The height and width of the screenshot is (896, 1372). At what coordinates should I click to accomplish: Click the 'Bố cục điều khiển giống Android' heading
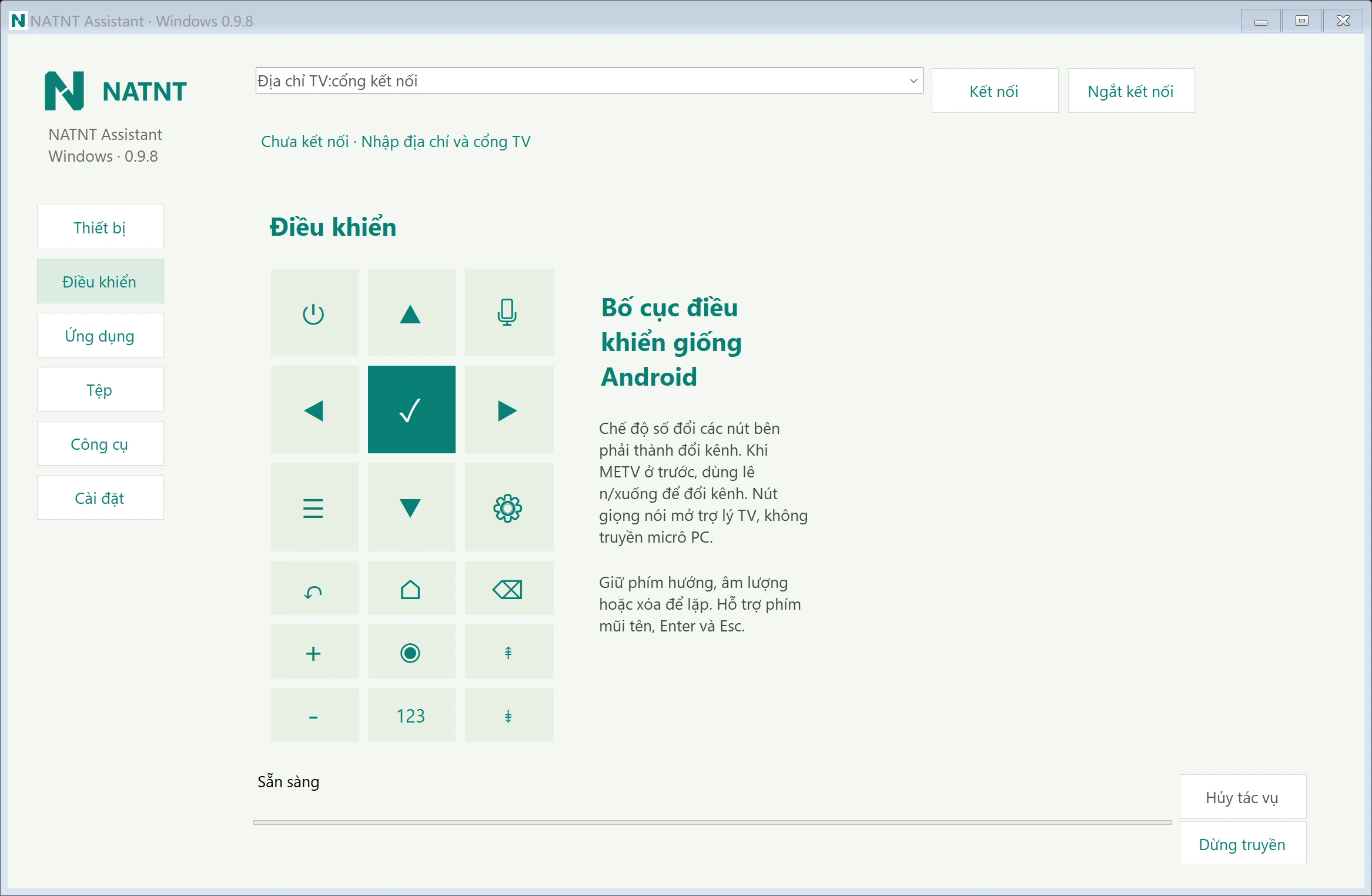coord(671,342)
